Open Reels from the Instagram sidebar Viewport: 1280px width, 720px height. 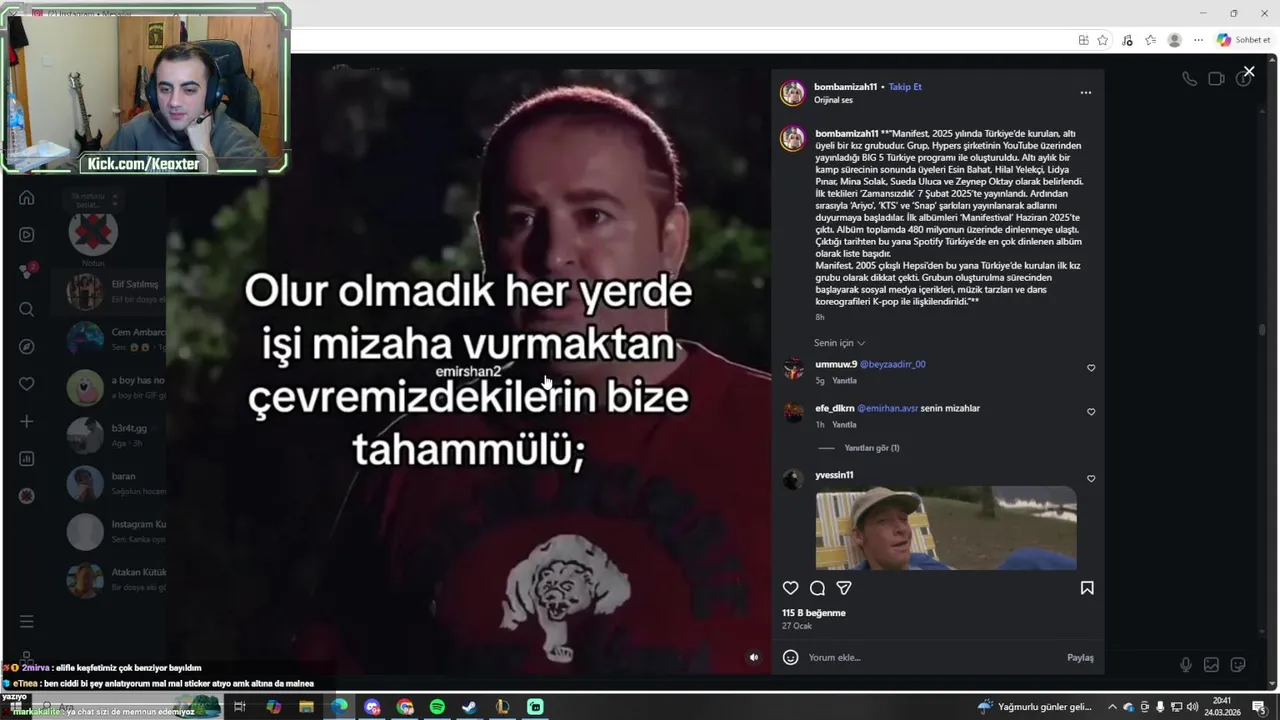tap(27, 235)
